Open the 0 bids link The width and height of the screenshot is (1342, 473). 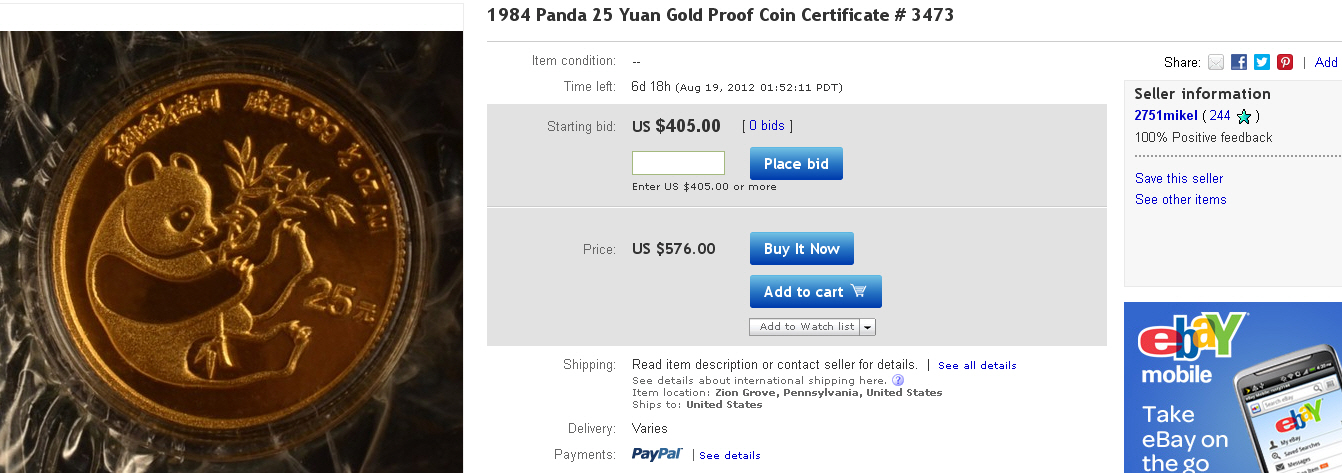(x=767, y=126)
